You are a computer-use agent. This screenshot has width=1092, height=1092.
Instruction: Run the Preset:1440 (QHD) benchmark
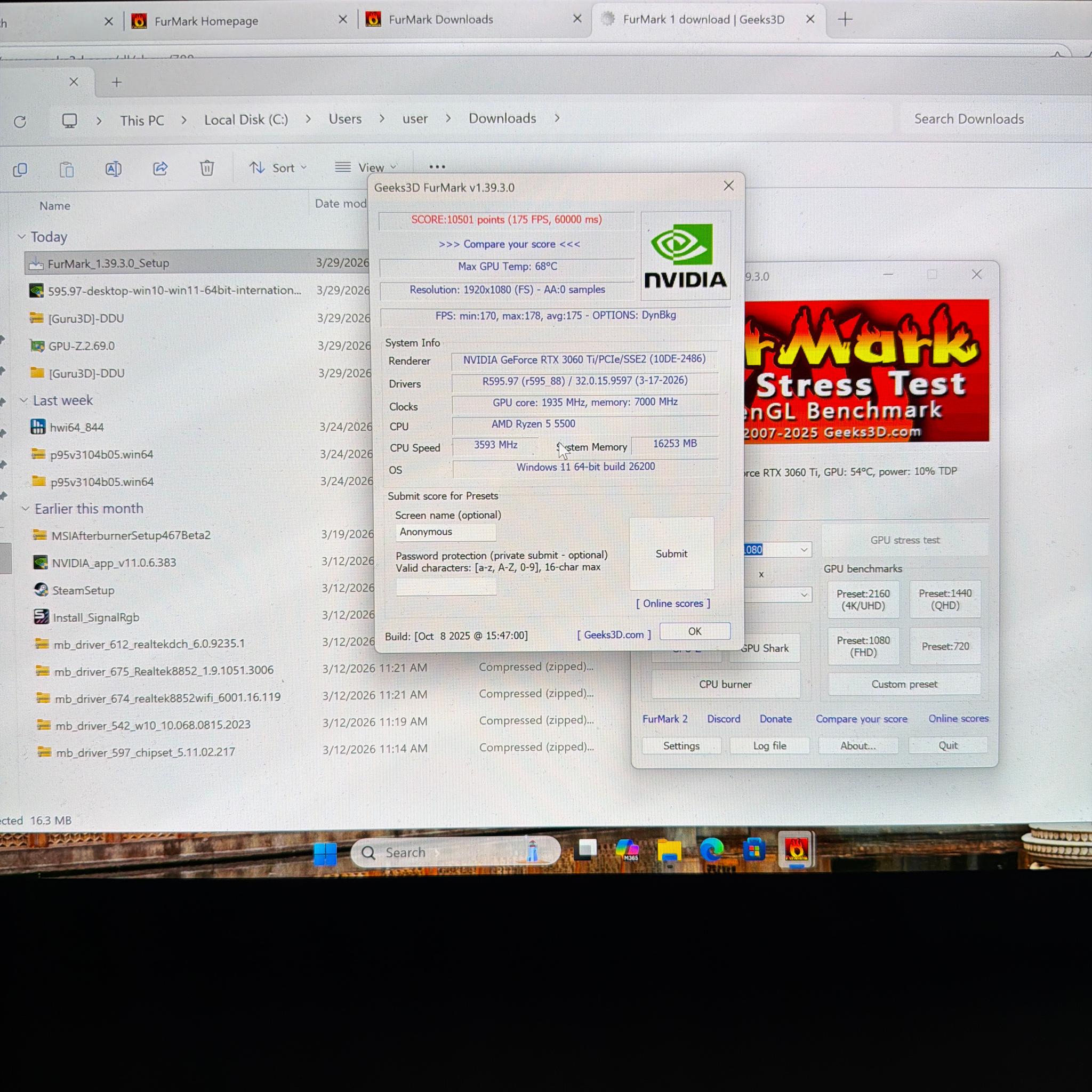click(x=945, y=600)
